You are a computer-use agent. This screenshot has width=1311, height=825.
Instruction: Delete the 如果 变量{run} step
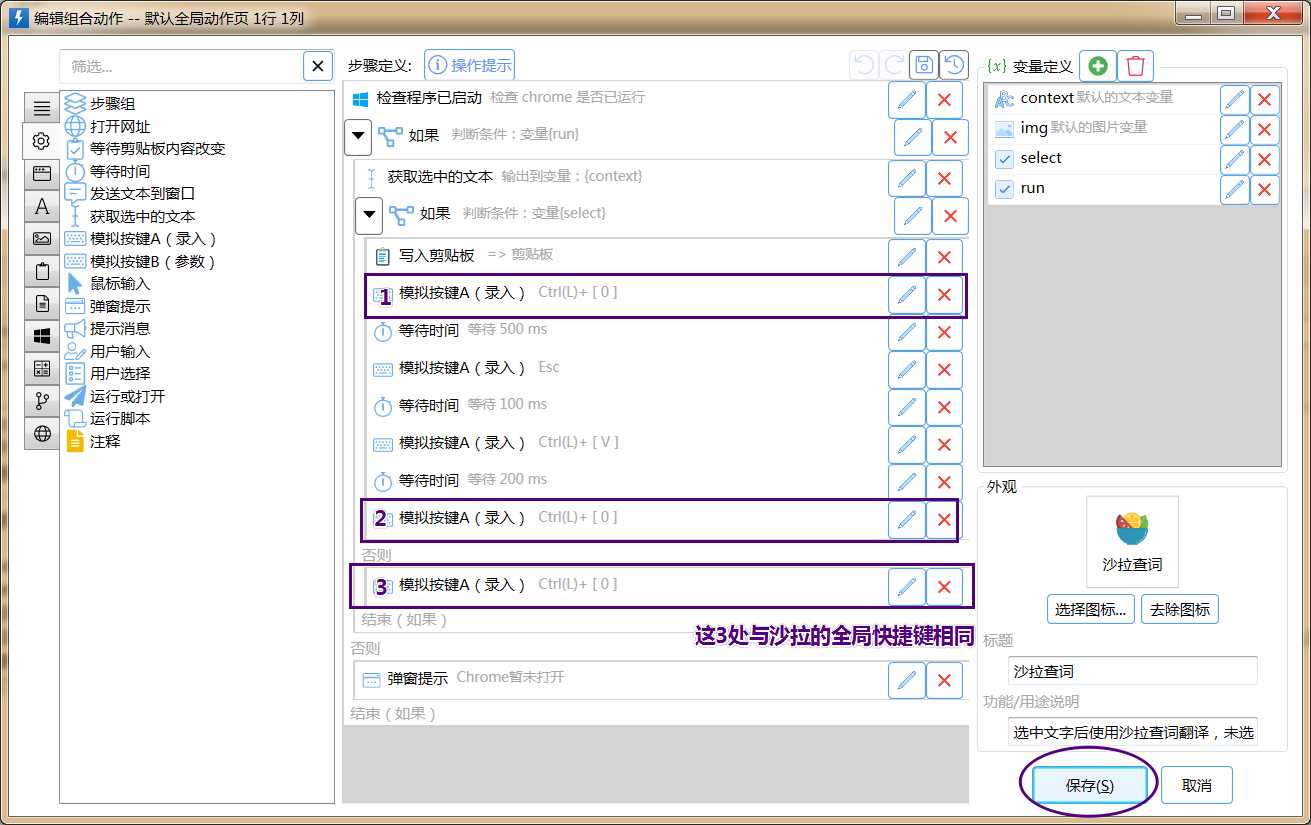[x=950, y=138]
